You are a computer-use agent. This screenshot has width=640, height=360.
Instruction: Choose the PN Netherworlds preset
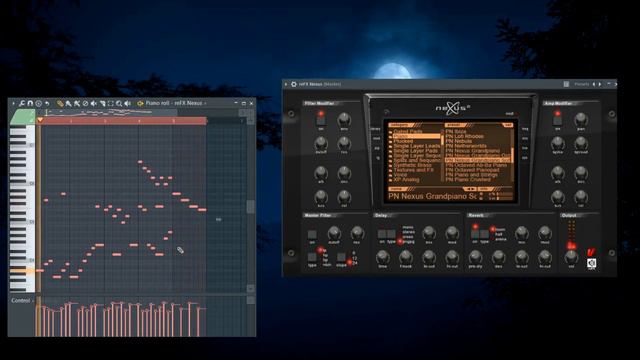pyautogui.click(x=466, y=146)
